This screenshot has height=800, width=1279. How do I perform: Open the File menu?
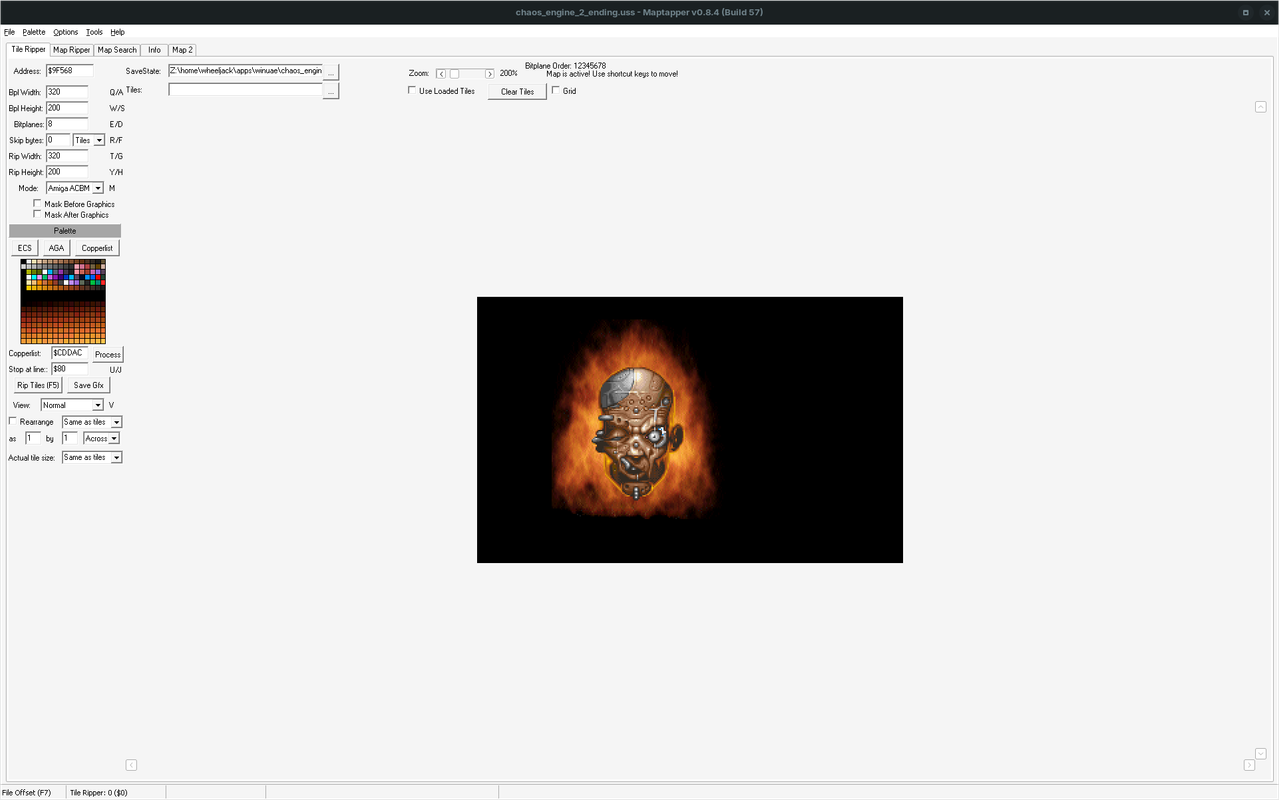pyautogui.click(x=9, y=32)
